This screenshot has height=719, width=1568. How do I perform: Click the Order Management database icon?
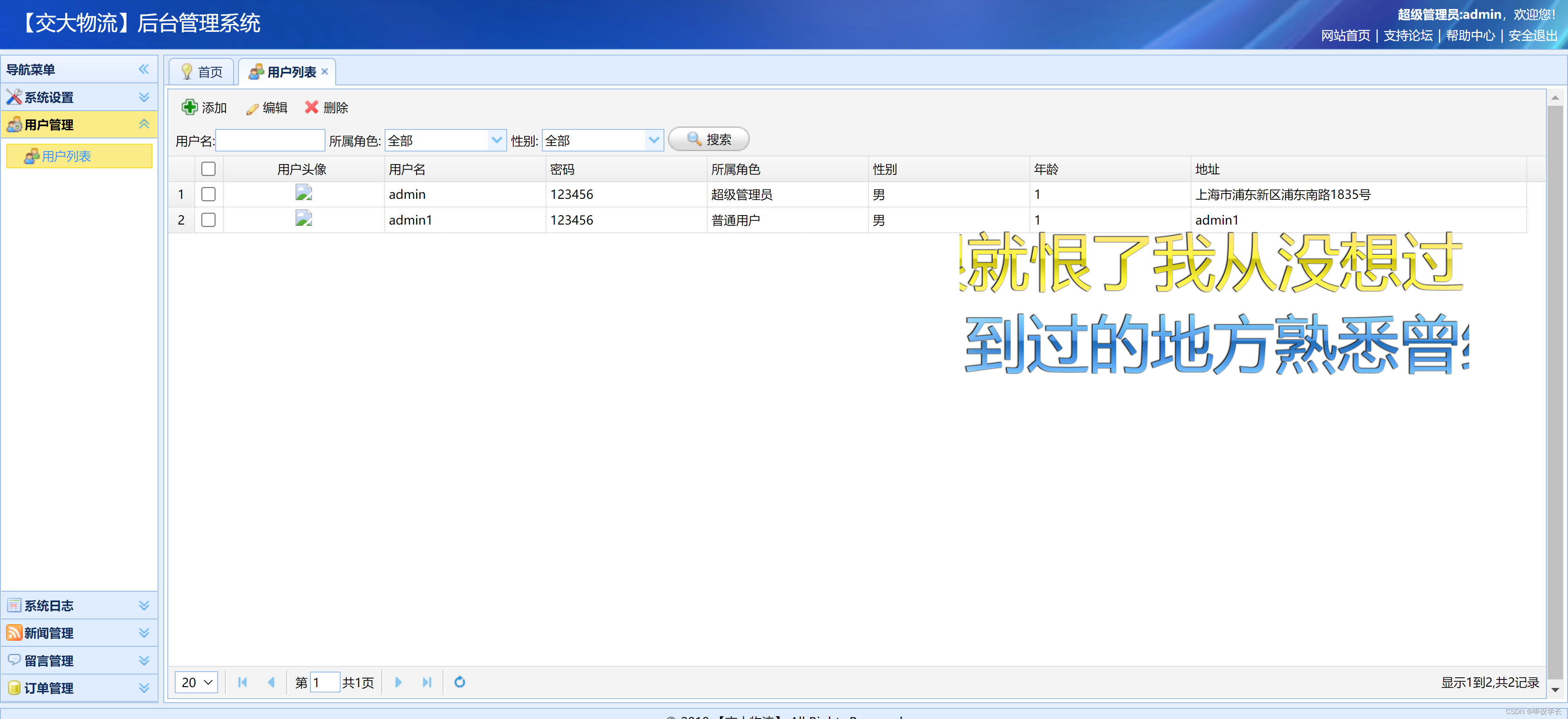[14, 688]
